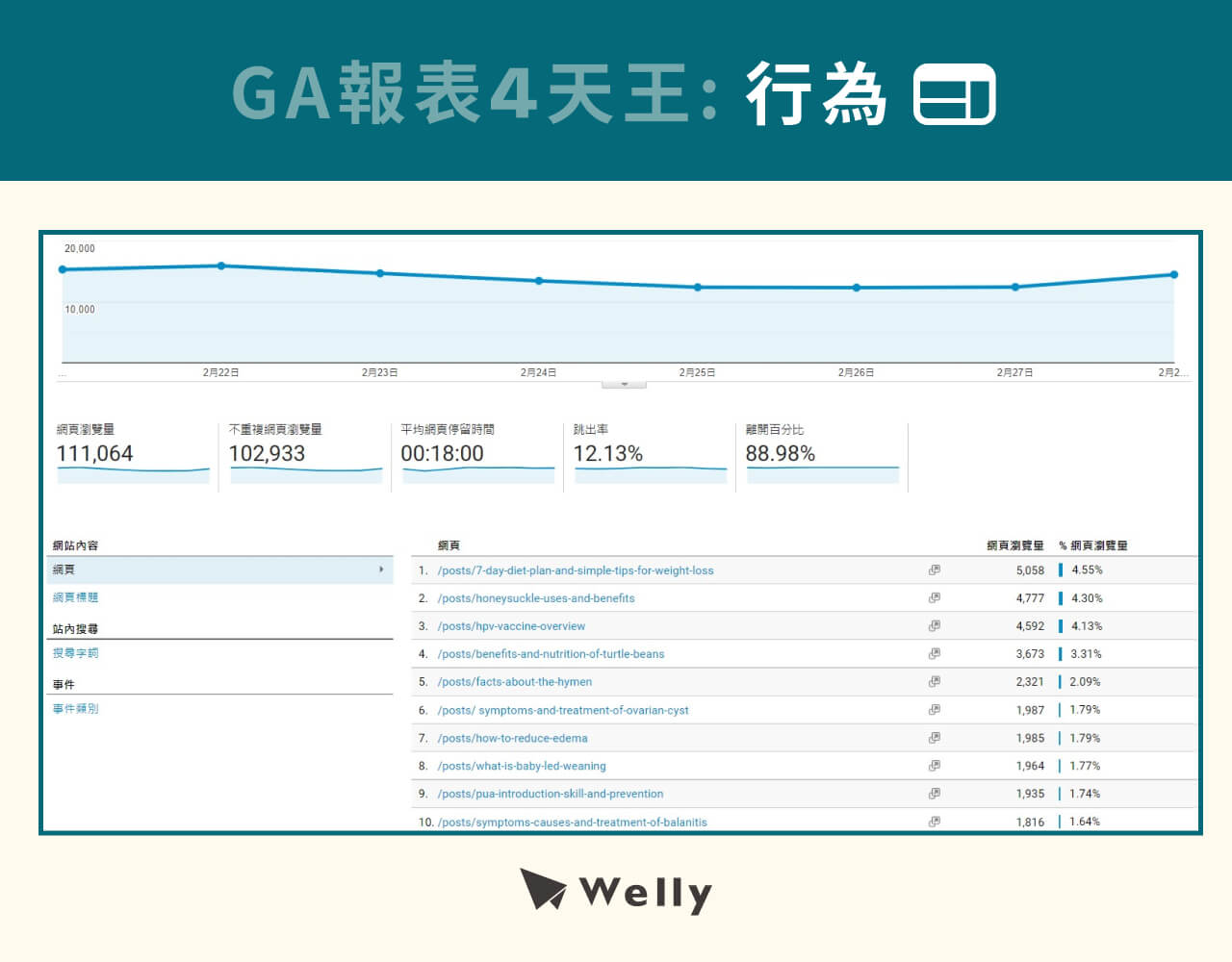Open pua-introduction-skill-and-prevention via its icon

pos(934,794)
